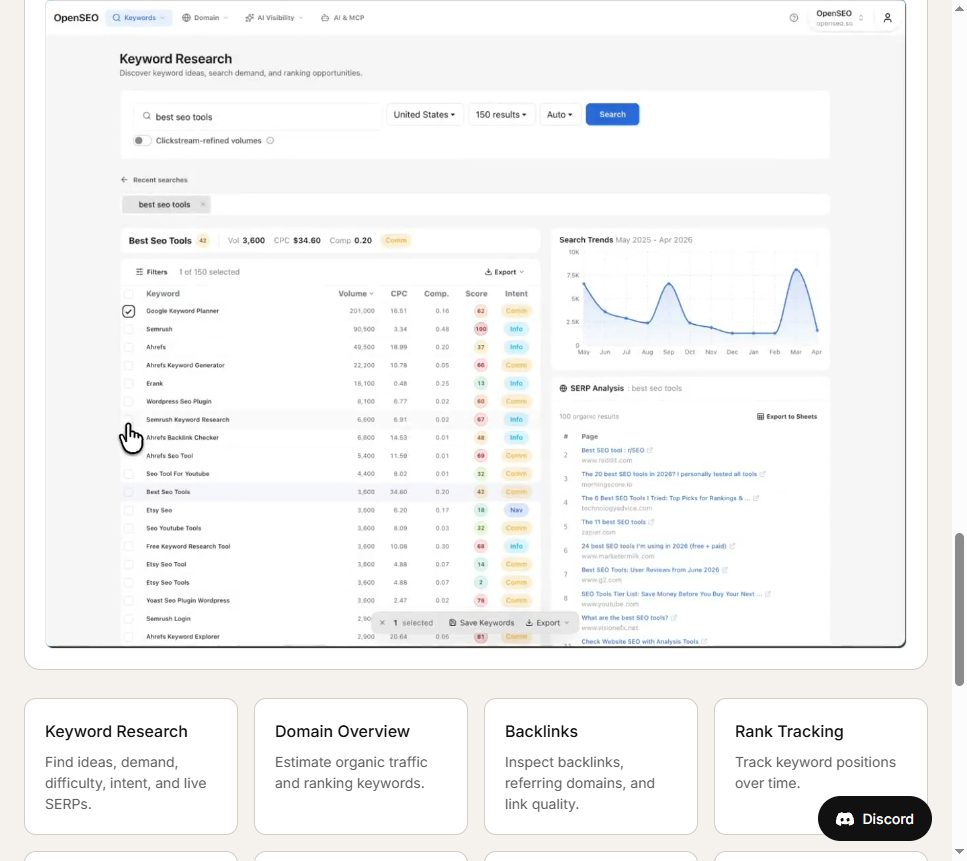The width and height of the screenshot is (967, 861).
Task: Open the OpenSEO workspace switcher
Action: (x=839, y=18)
